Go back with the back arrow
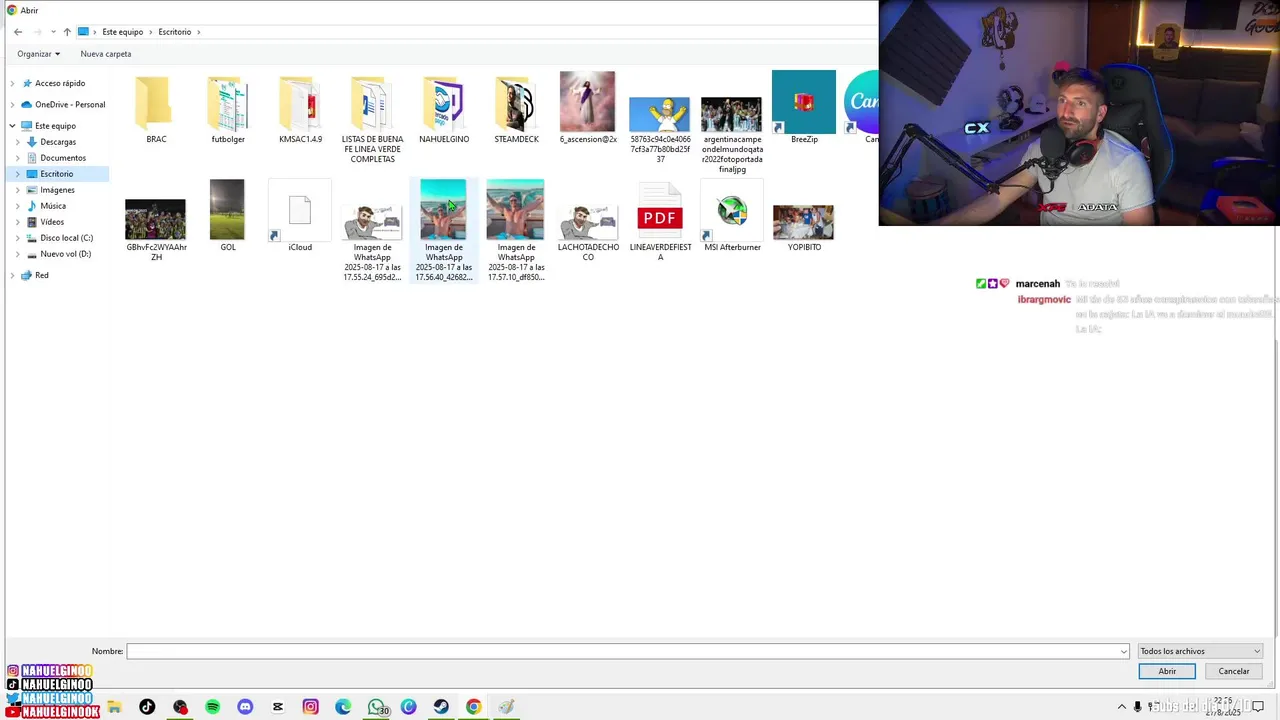The height and width of the screenshot is (720, 1280). pos(18,32)
